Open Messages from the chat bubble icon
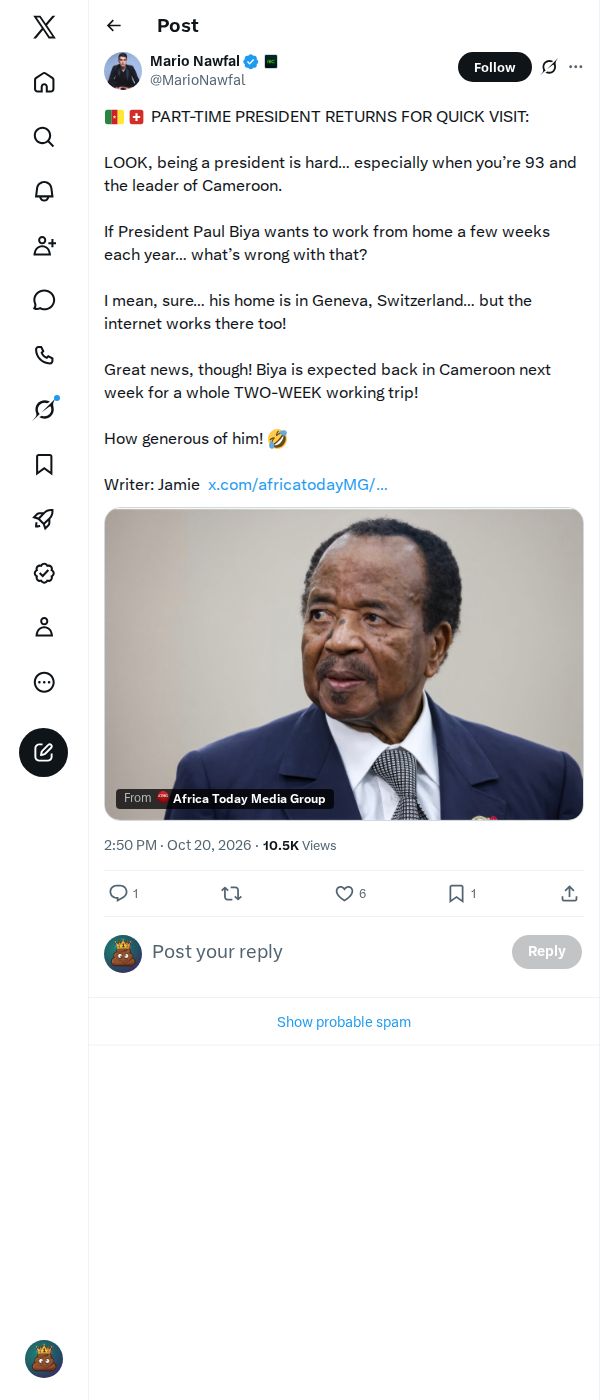This screenshot has height=1400, width=600. click(x=44, y=300)
